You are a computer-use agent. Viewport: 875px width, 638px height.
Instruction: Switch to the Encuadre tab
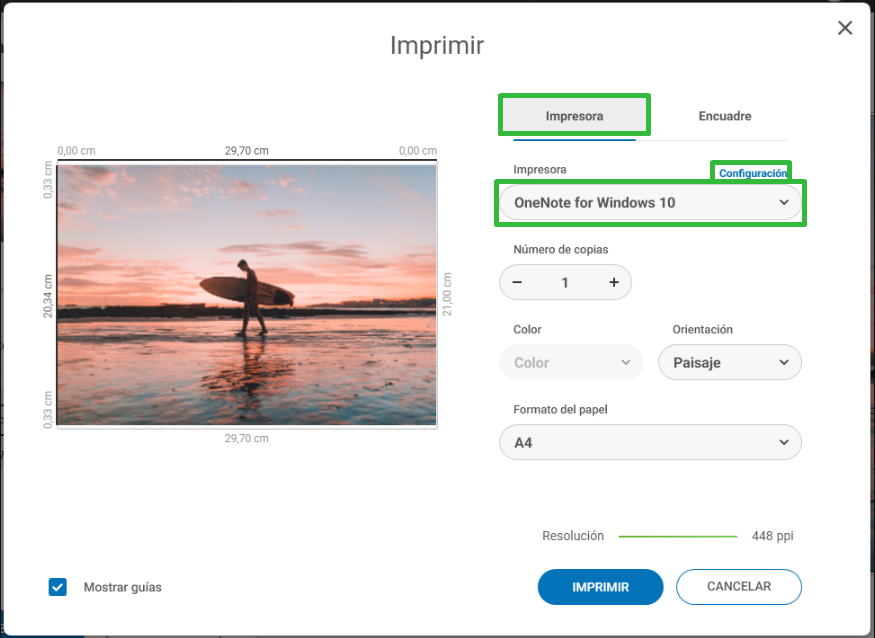click(x=724, y=116)
